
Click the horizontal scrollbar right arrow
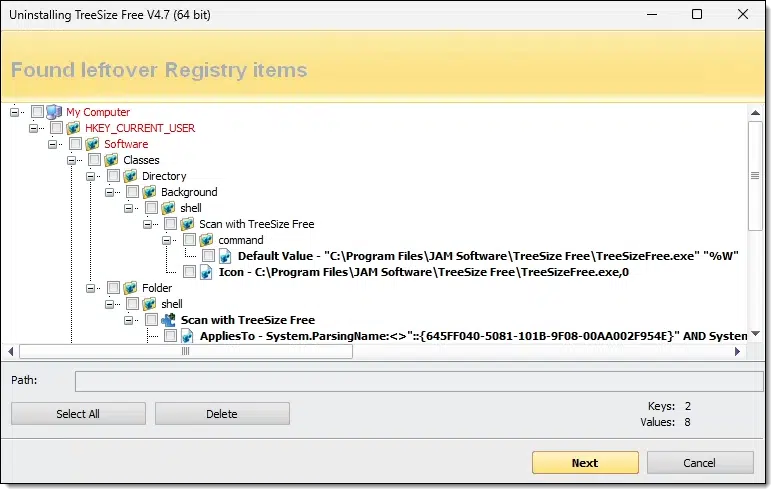click(737, 351)
